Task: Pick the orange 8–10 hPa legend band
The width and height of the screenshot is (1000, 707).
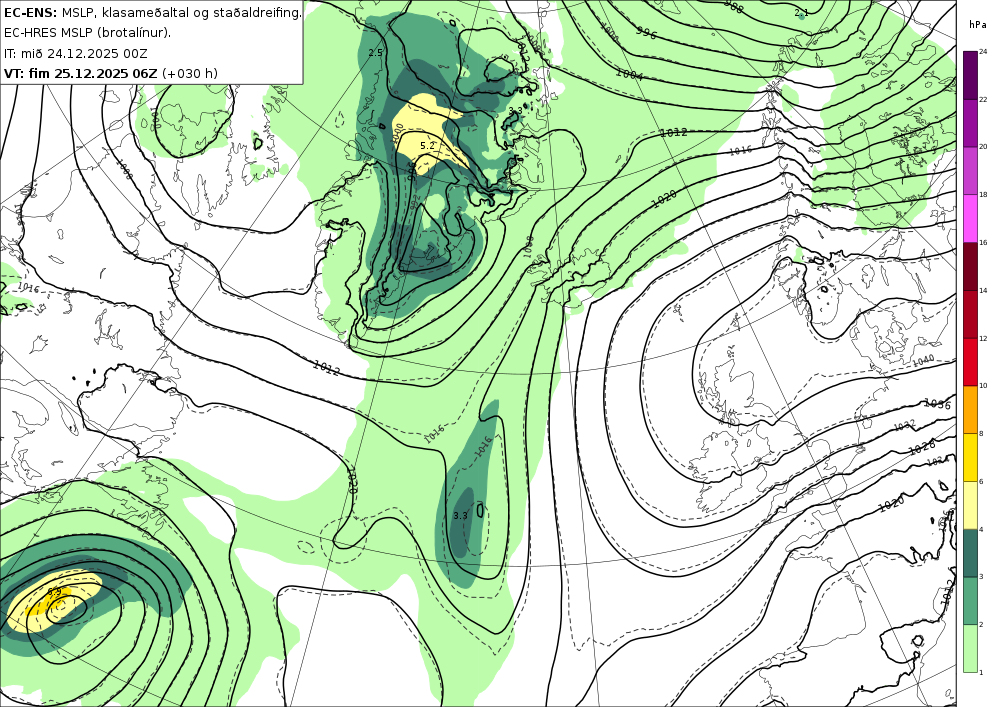Action: pyautogui.click(x=970, y=409)
